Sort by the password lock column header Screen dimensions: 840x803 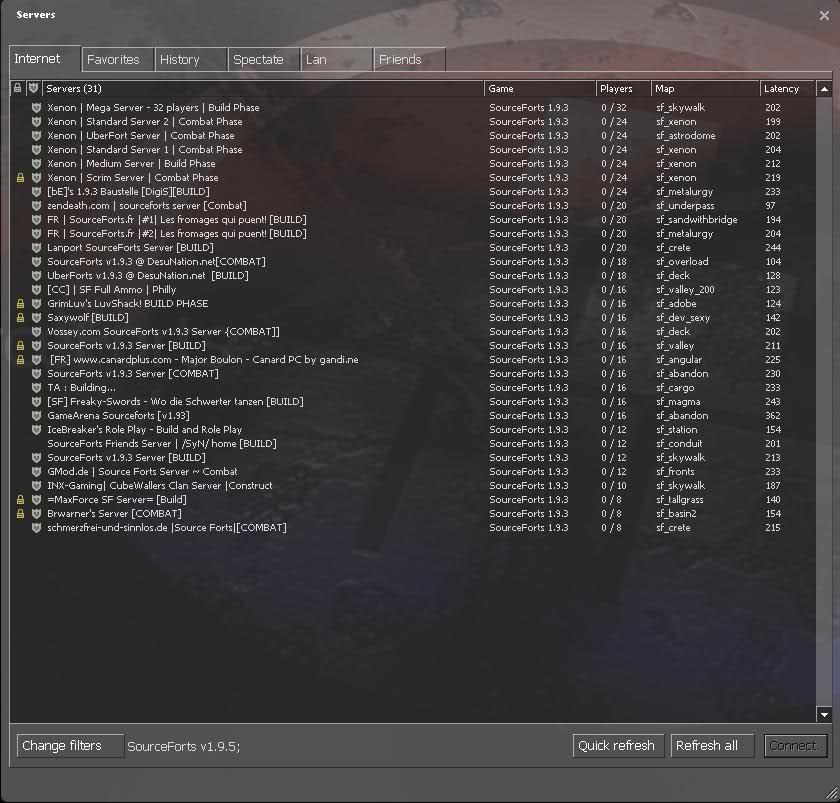coord(18,89)
